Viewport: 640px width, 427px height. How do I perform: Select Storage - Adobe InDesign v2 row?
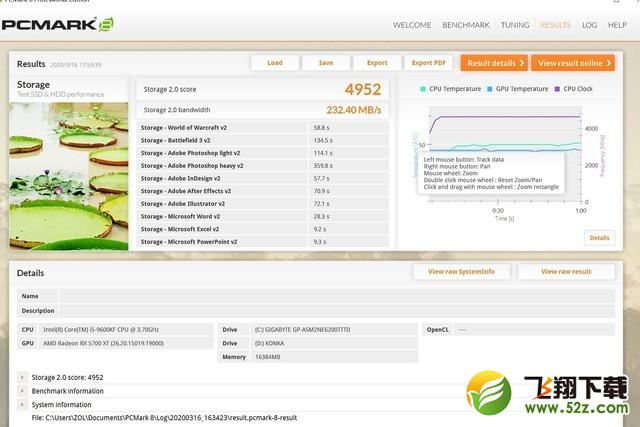(x=263, y=178)
